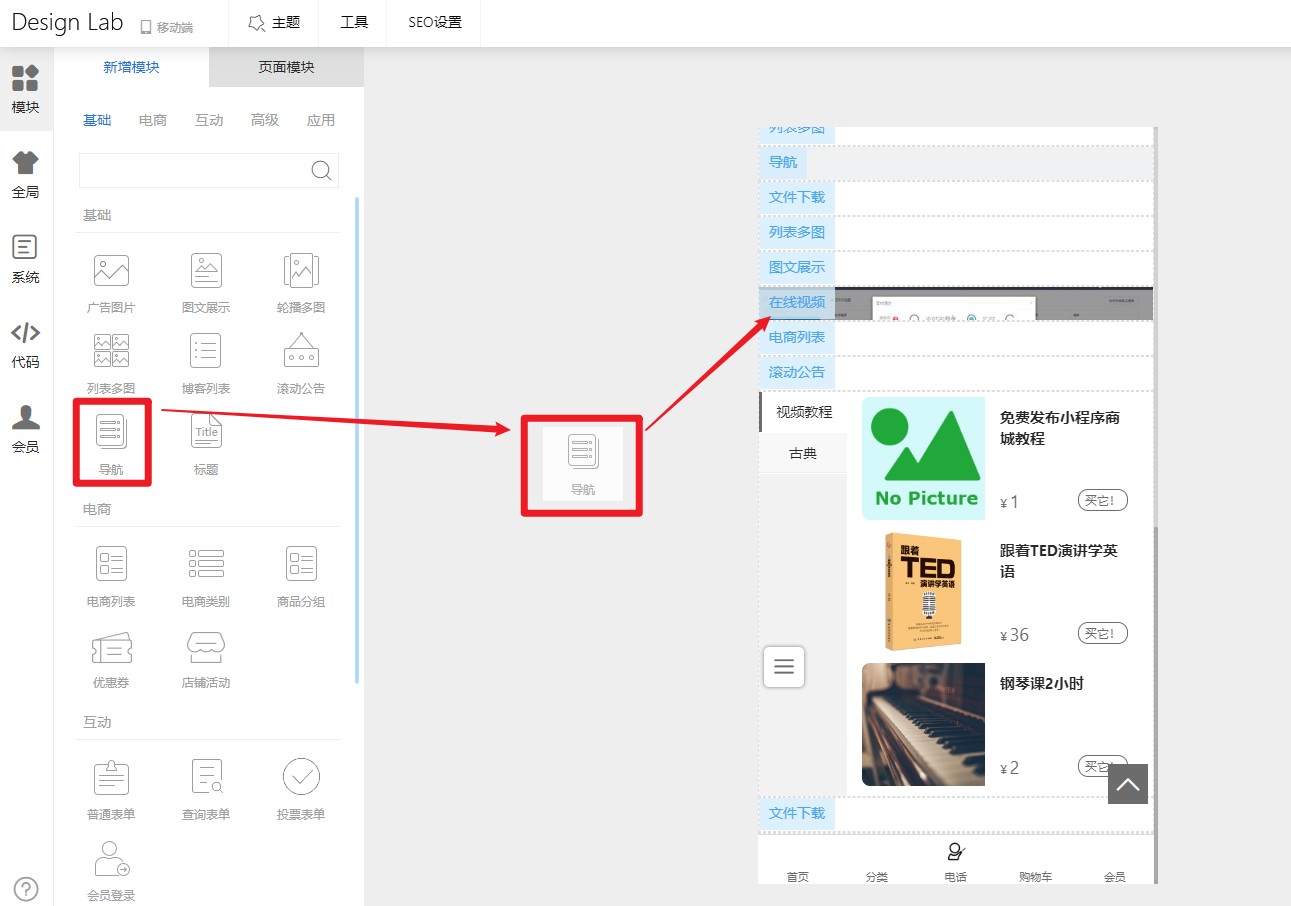Select the 图文展示 module in the left panel
1291x906 pixels.
tap(206, 283)
